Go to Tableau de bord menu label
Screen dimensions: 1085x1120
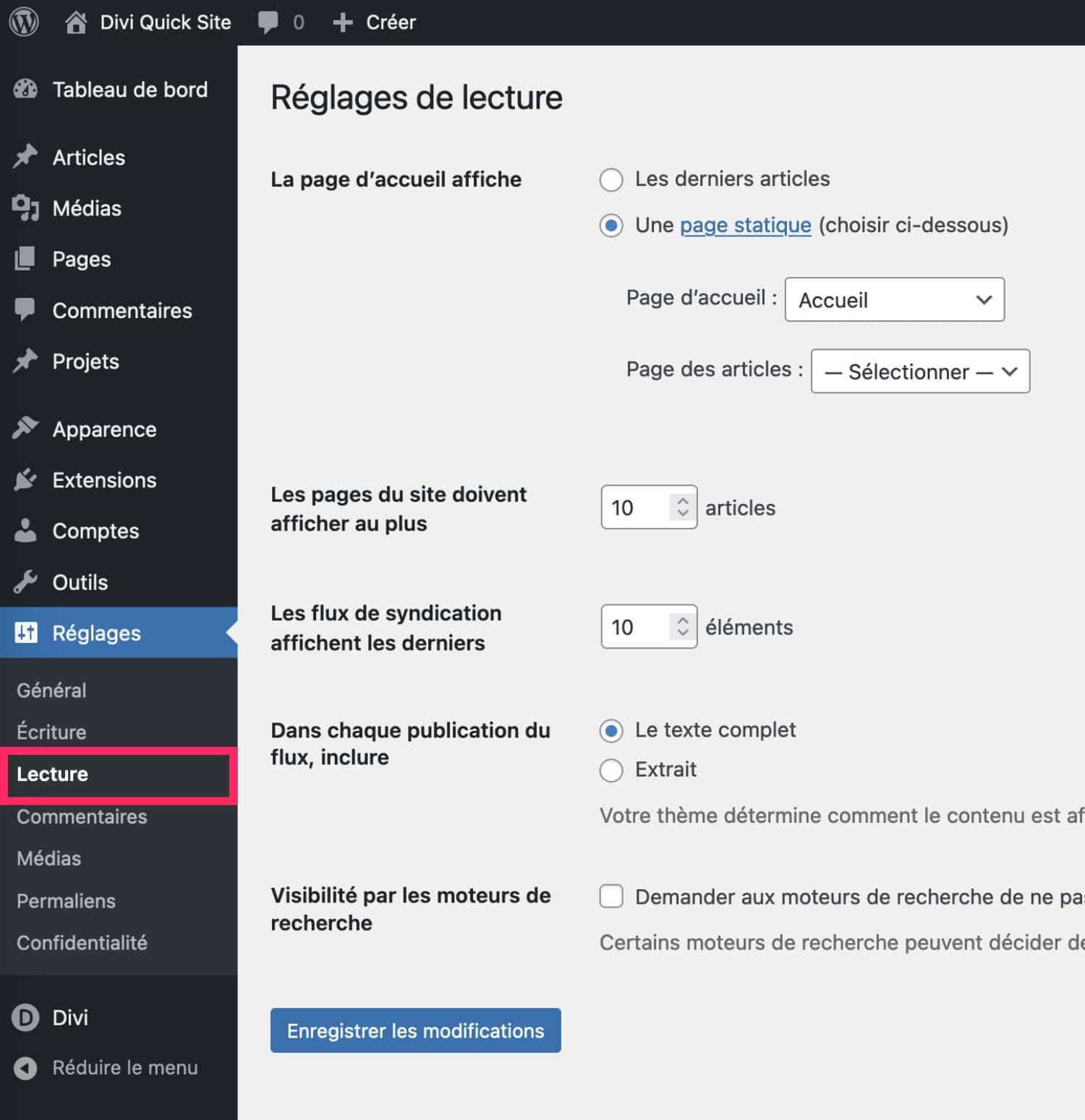point(130,90)
